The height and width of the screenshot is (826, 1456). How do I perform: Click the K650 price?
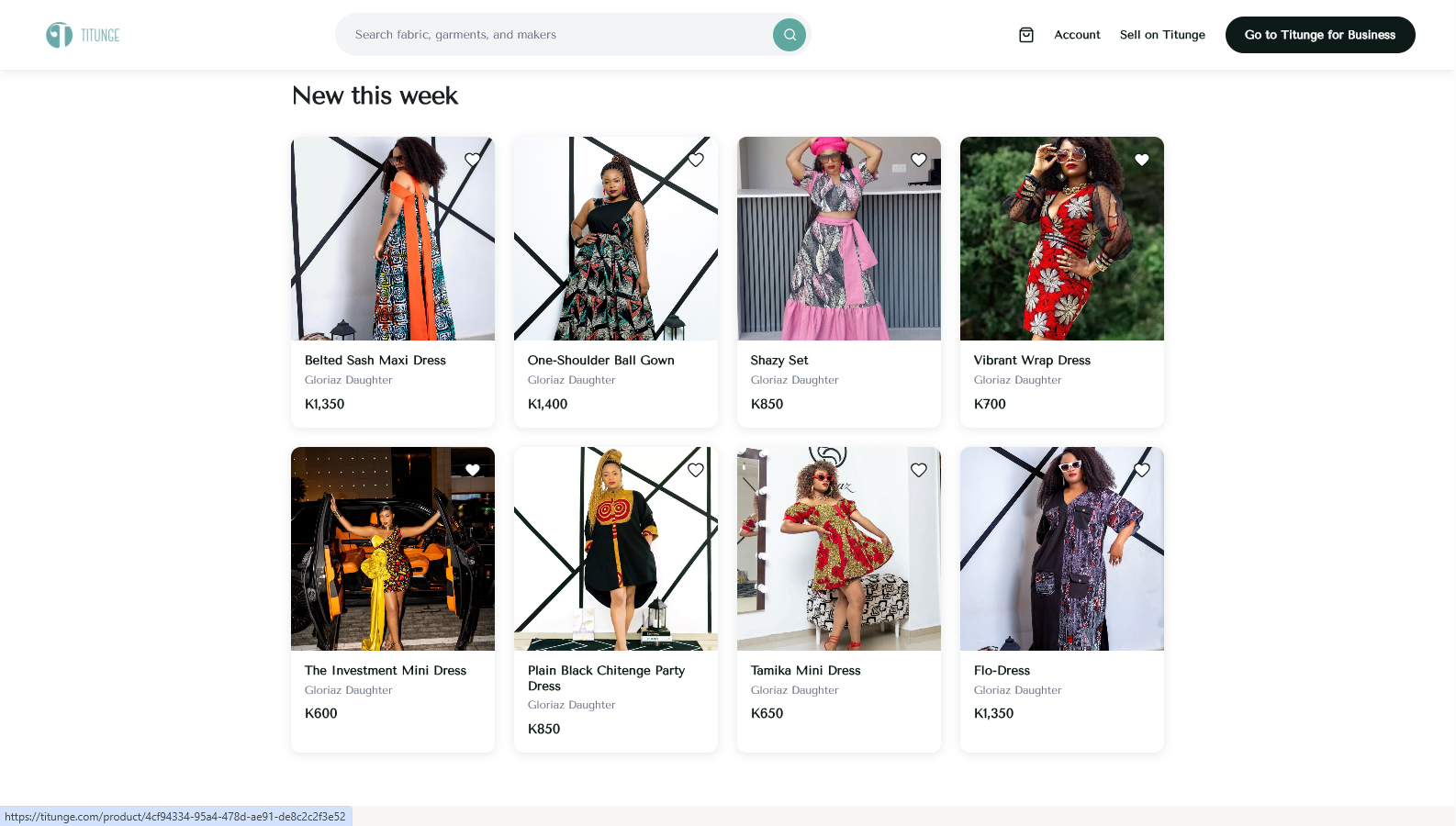[x=767, y=713]
